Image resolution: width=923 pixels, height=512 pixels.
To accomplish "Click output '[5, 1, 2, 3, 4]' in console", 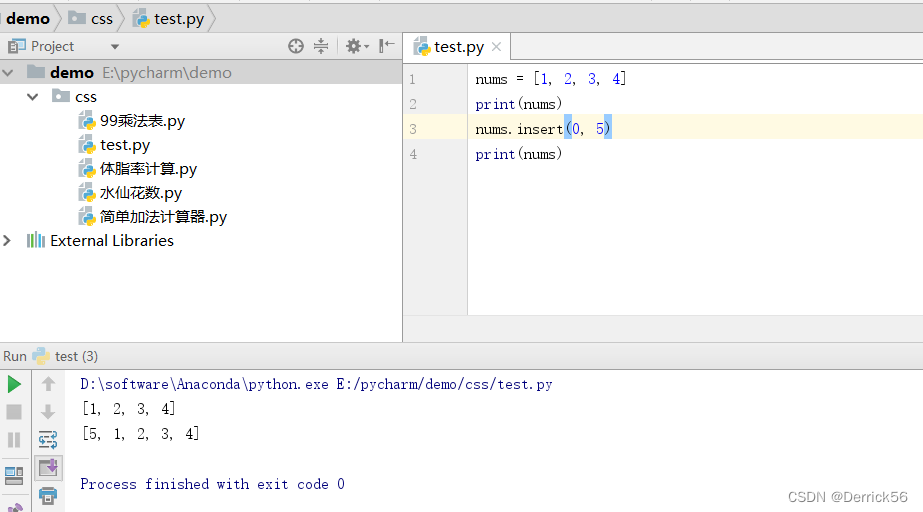I will click(x=141, y=434).
